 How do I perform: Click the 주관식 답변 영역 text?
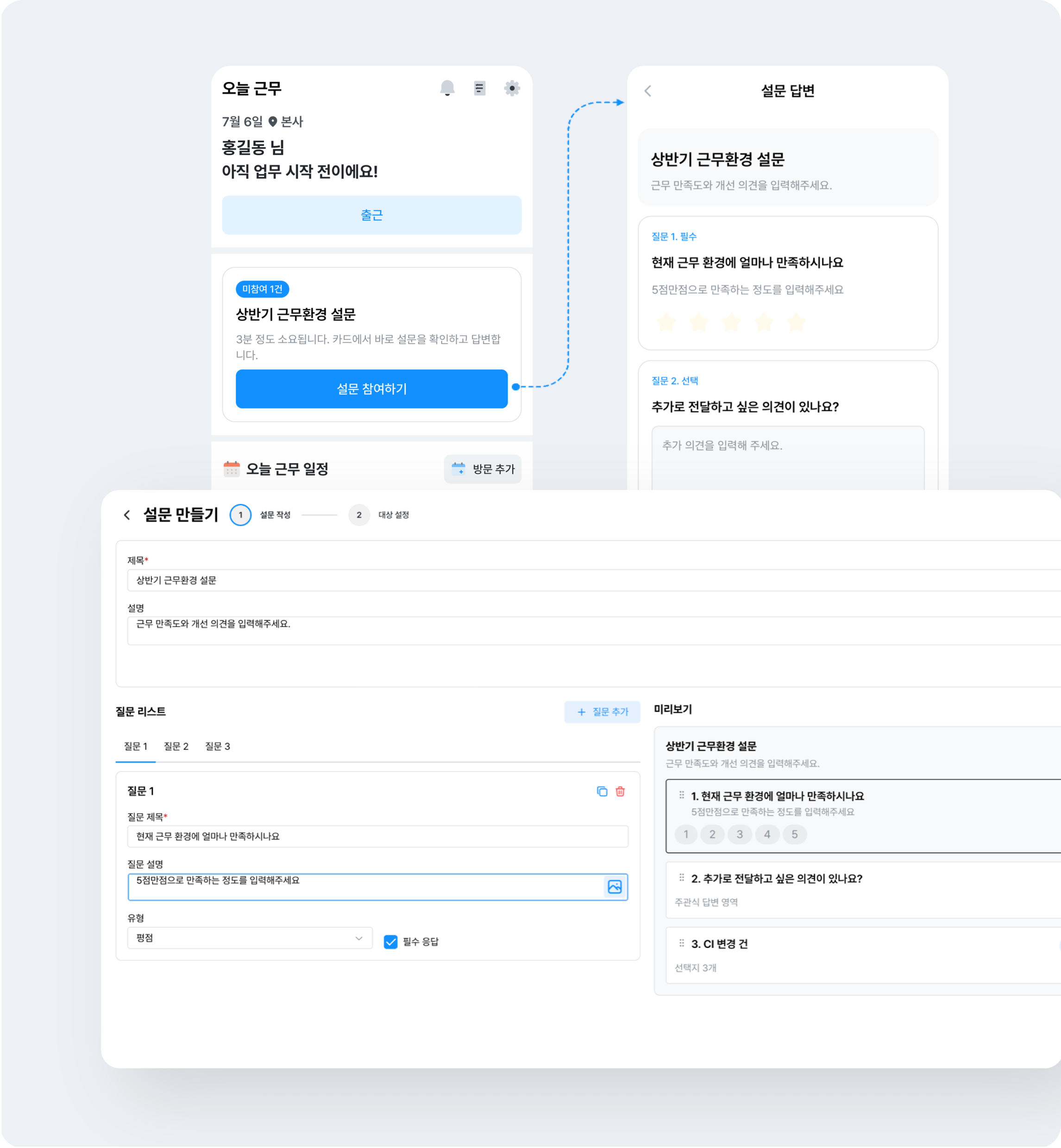[x=706, y=902]
